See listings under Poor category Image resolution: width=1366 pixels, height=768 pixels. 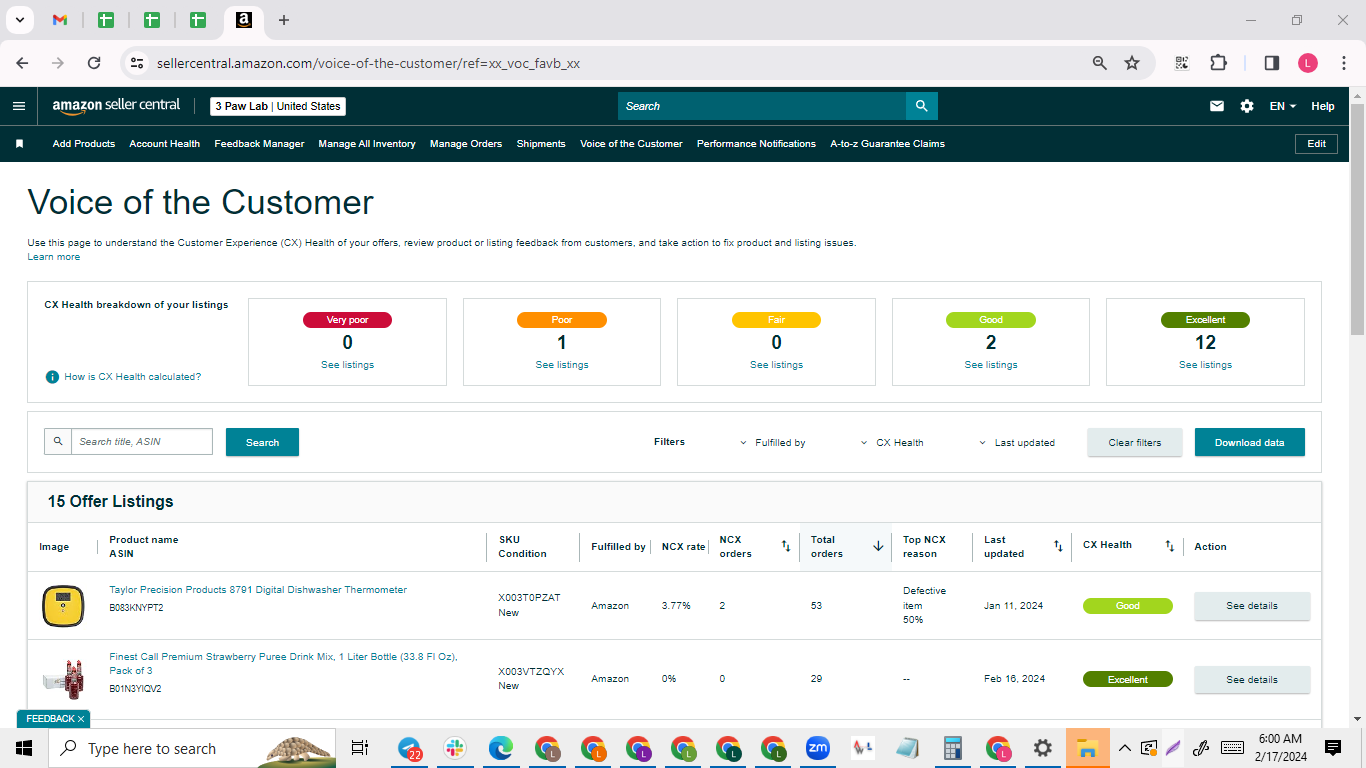562,365
